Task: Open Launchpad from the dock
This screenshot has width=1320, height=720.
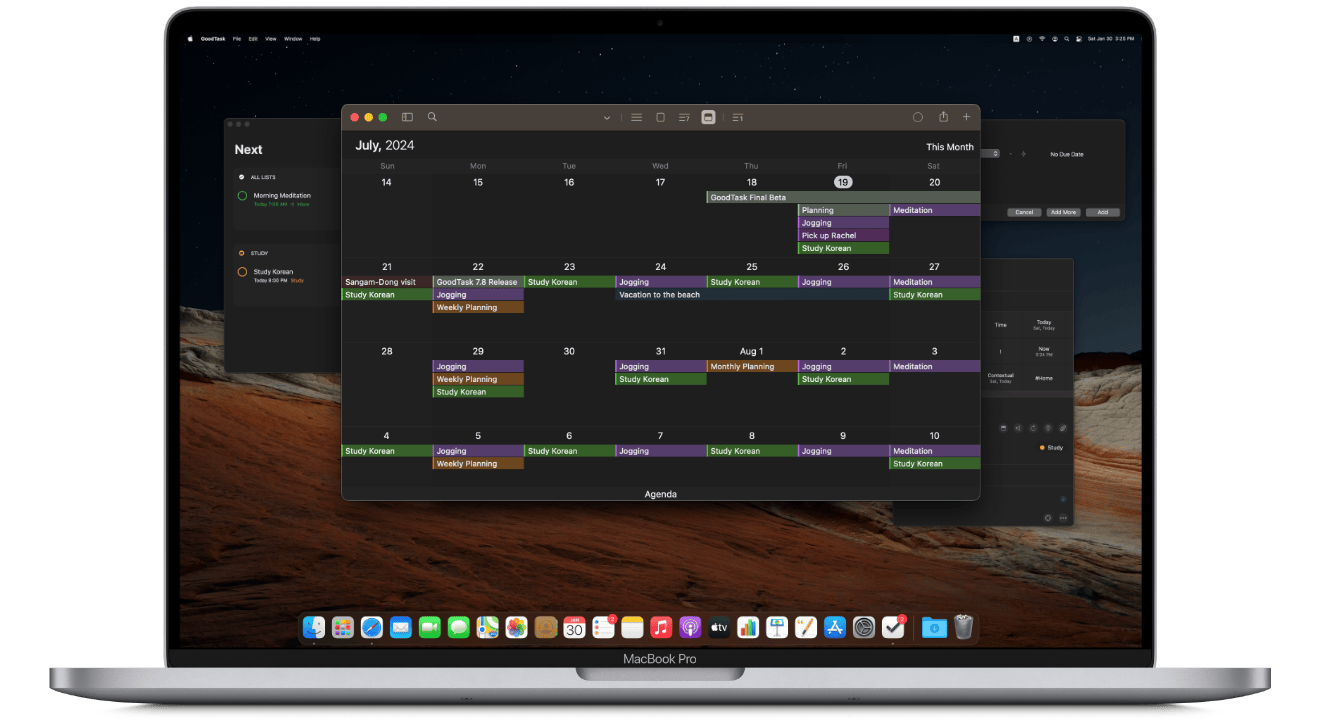Action: [343, 627]
